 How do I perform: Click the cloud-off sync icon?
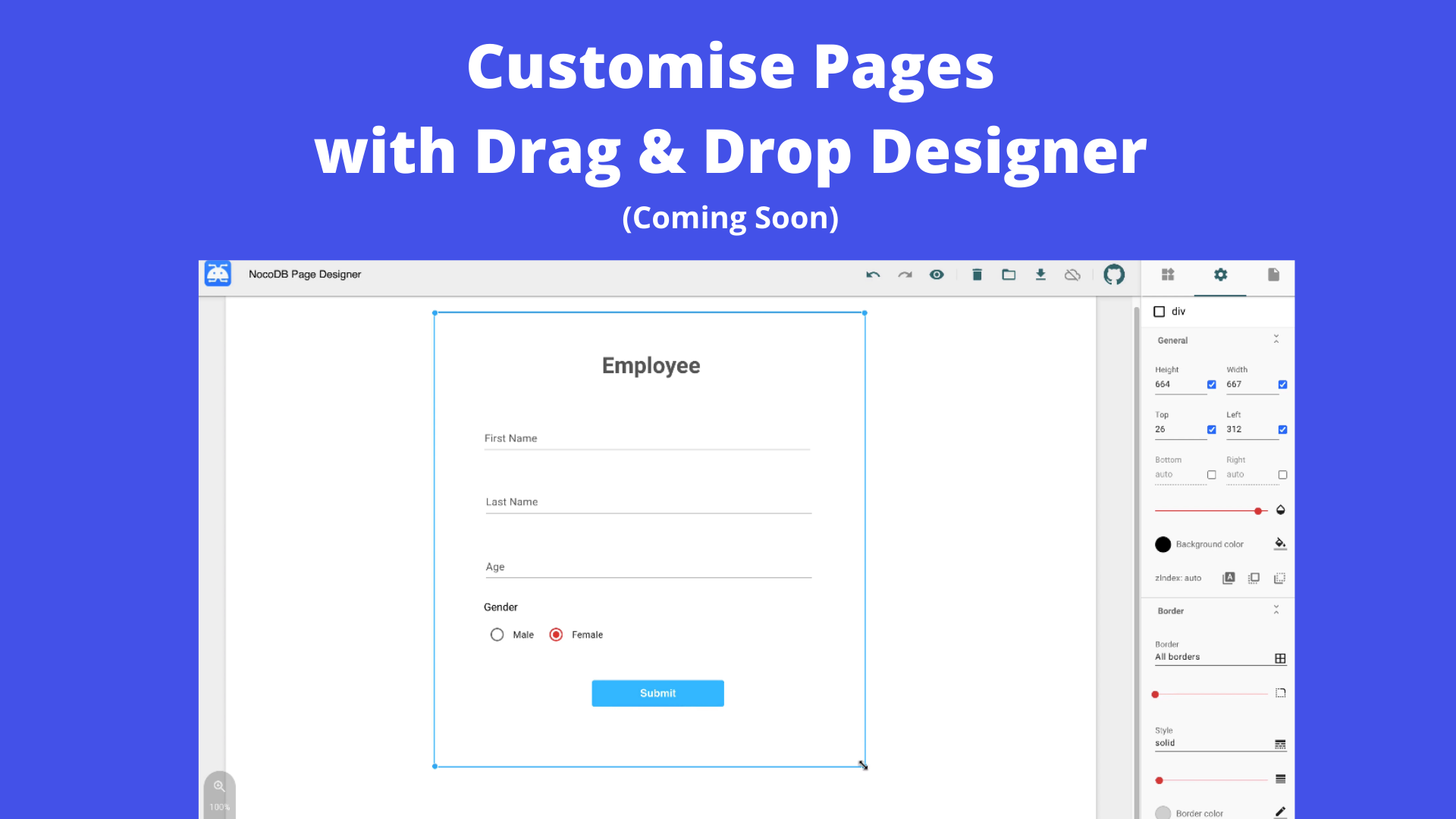[x=1072, y=275]
